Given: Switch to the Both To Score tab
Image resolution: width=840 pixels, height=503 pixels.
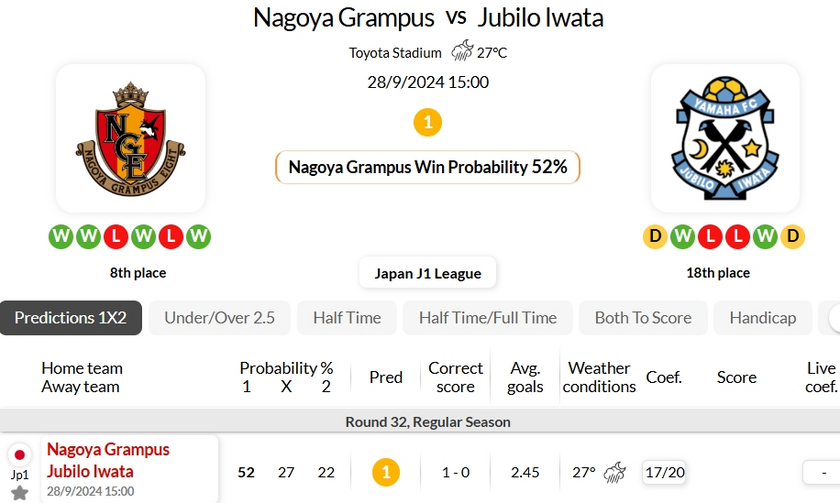Looking at the screenshot, I should point(643,318).
